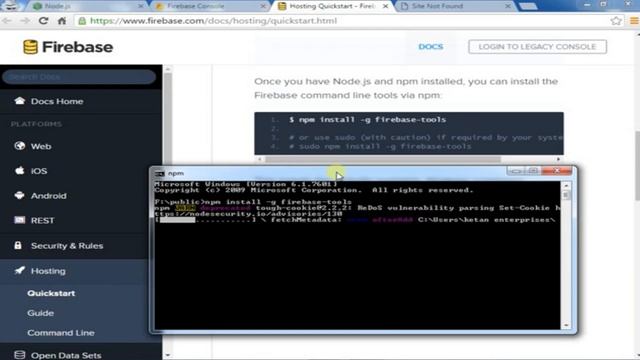Image resolution: width=640 pixels, height=360 pixels.
Task: Switch to the Firebase Console tab
Action: [210, 6]
